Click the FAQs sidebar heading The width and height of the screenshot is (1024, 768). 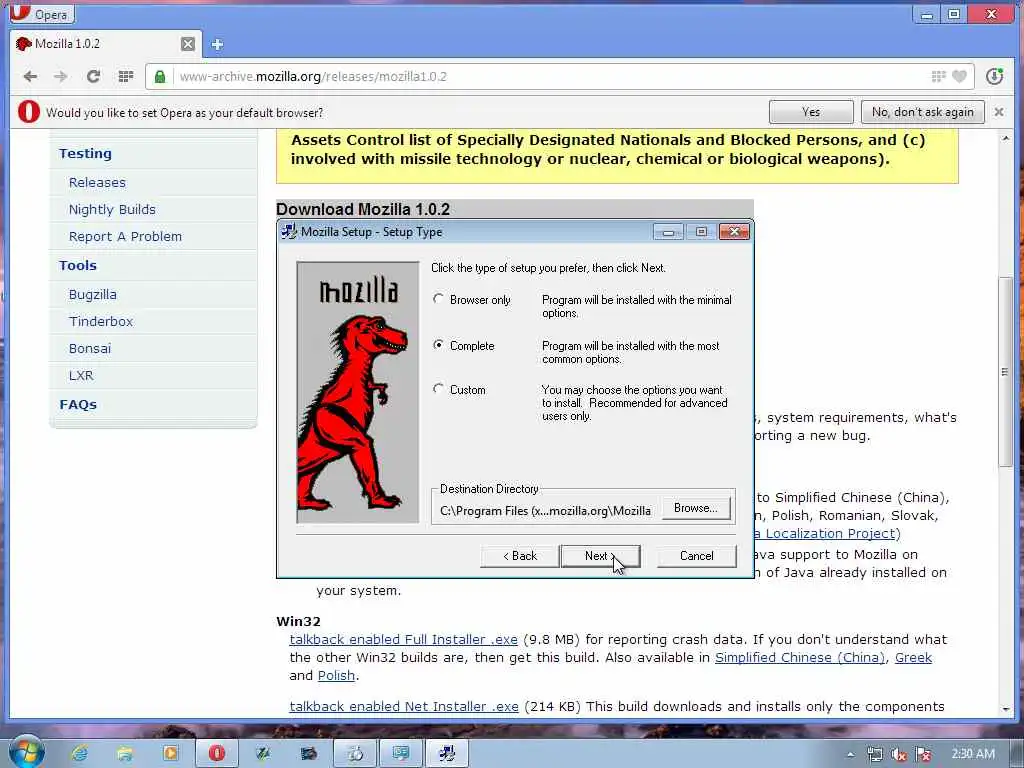78,404
